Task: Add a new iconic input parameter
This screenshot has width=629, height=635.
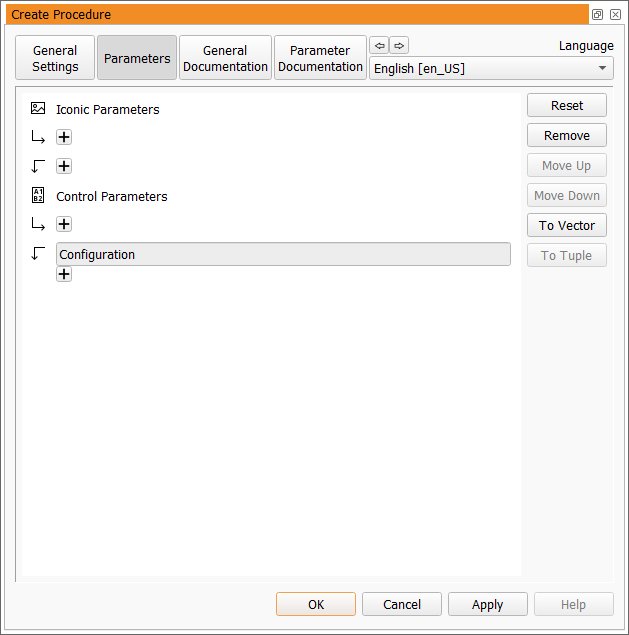Action: tap(64, 137)
